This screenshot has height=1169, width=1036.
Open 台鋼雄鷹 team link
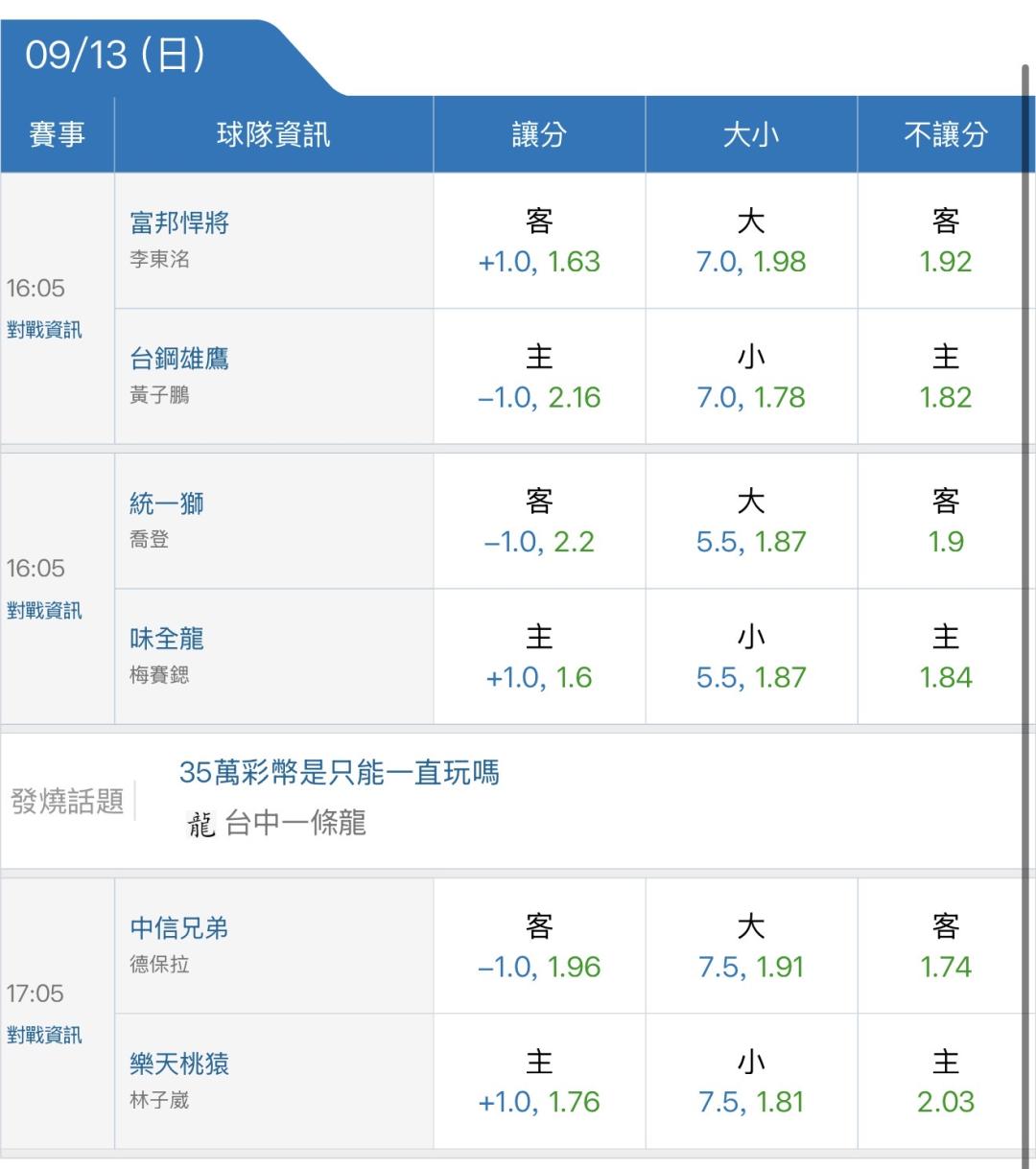click(179, 359)
